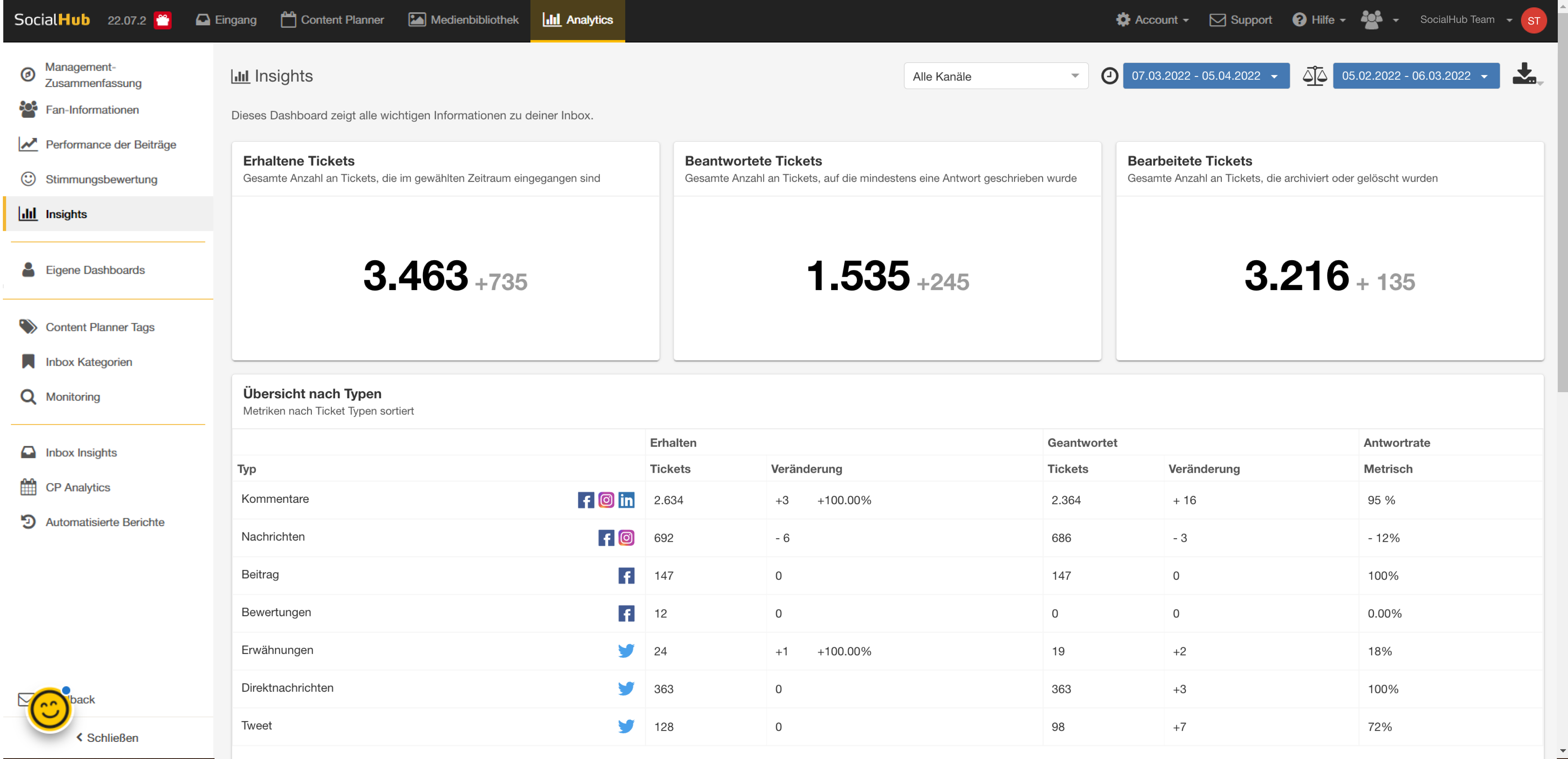Click LinkedIn icon in Kommentare row
This screenshot has width=1568, height=759.
point(626,500)
